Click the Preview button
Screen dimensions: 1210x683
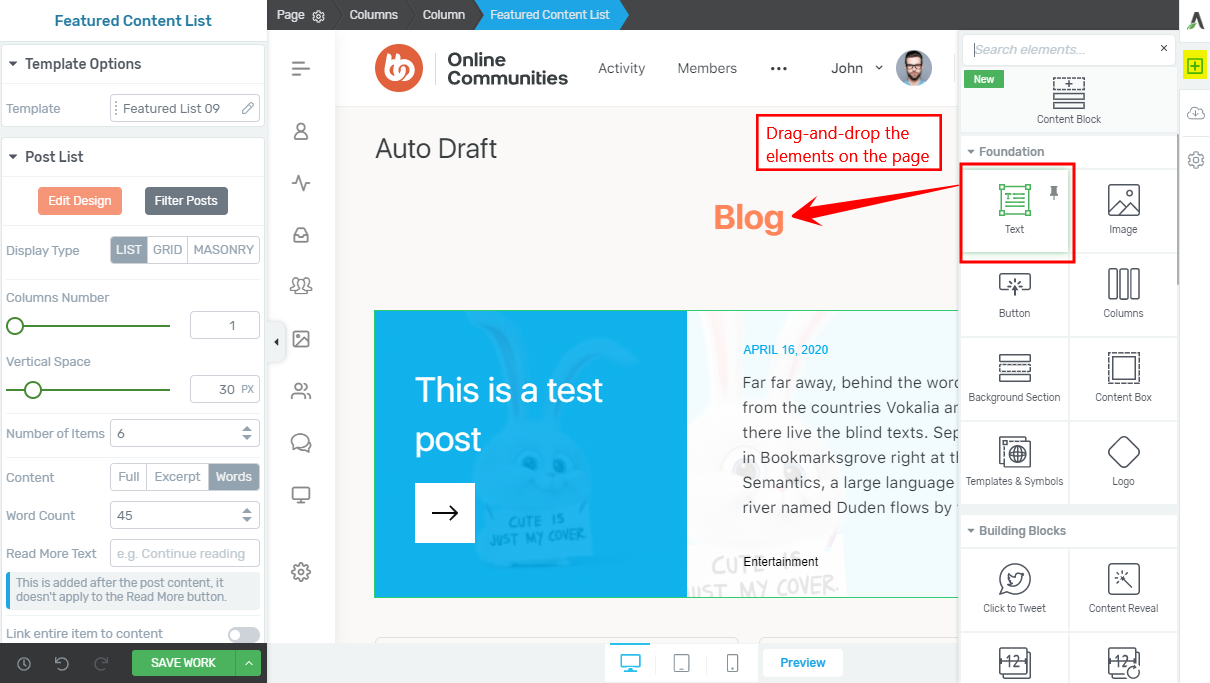pos(802,662)
